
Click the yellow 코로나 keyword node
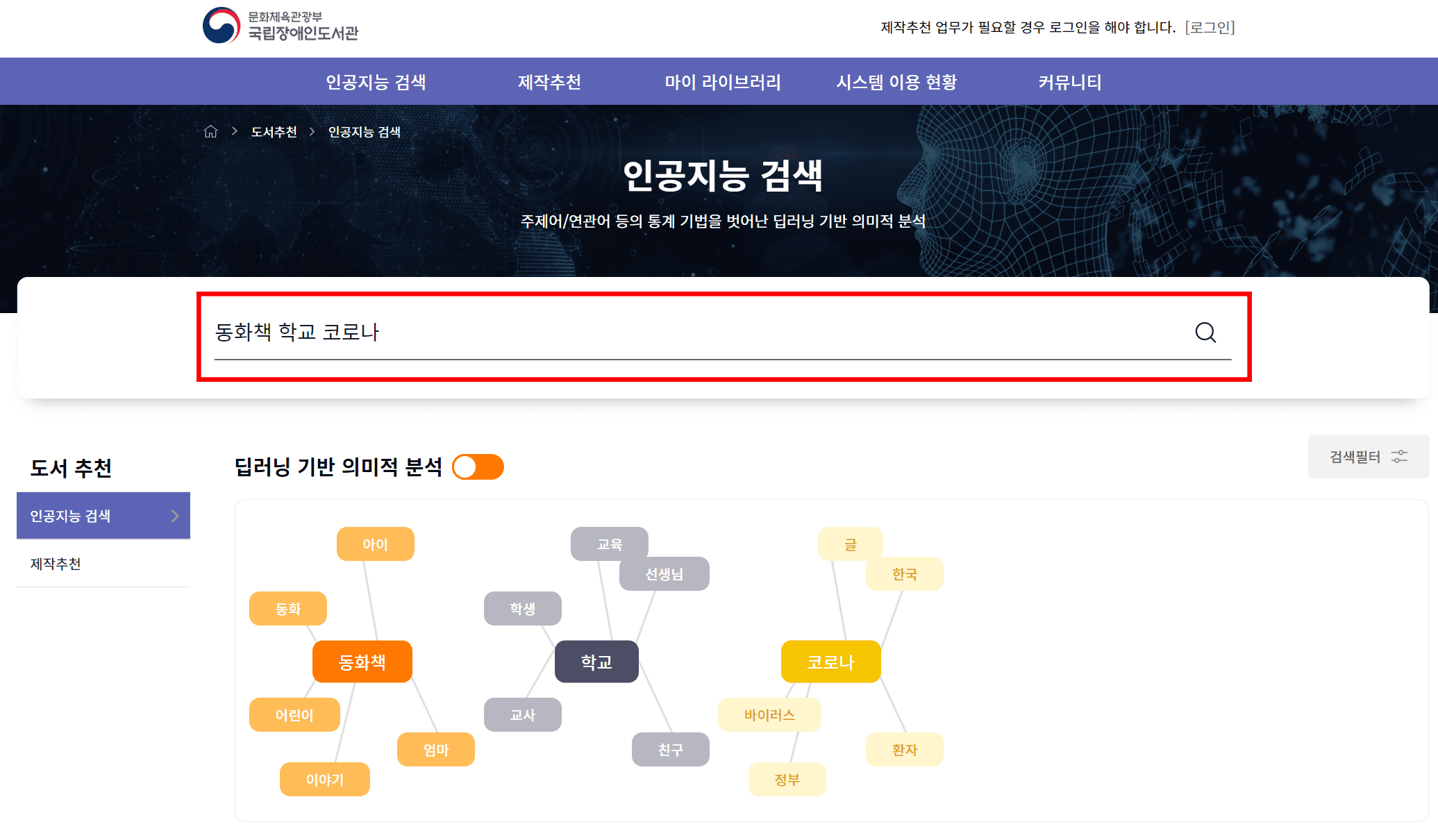[831, 662]
